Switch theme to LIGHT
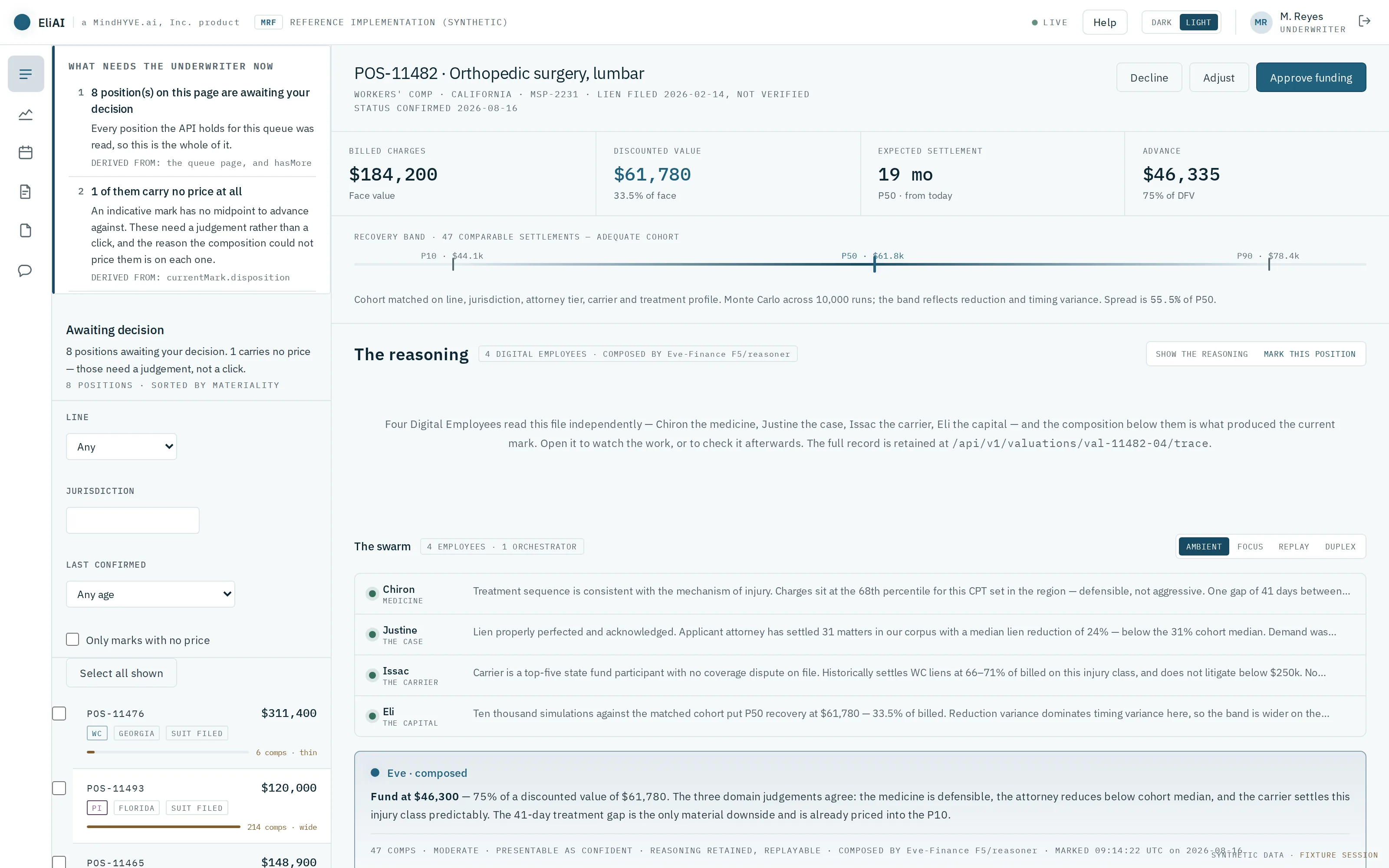 coord(1198,23)
